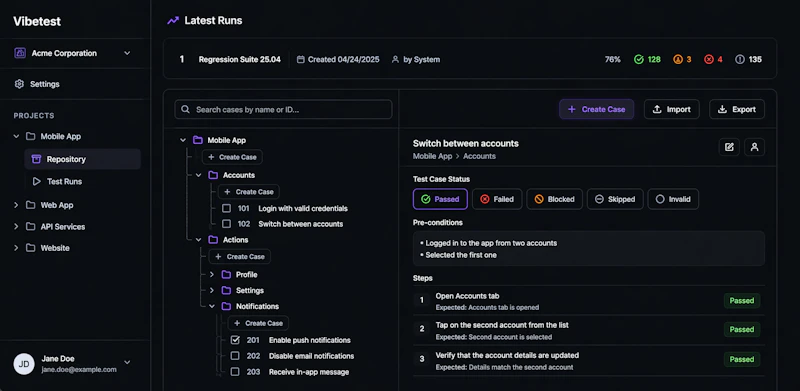Set test case status to Invalid
The width and height of the screenshot is (800, 391).
(x=673, y=199)
